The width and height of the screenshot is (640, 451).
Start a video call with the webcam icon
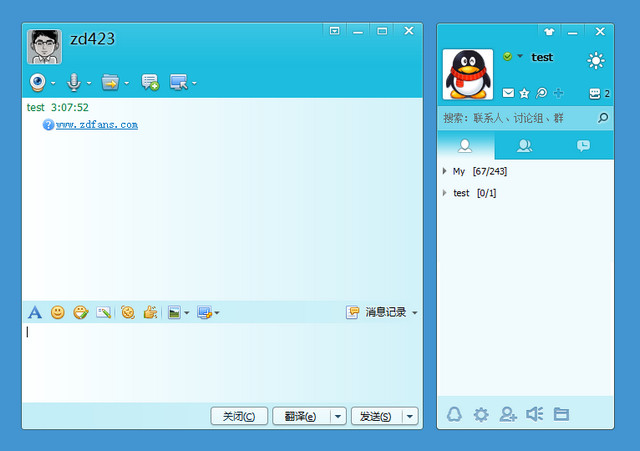(x=37, y=81)
